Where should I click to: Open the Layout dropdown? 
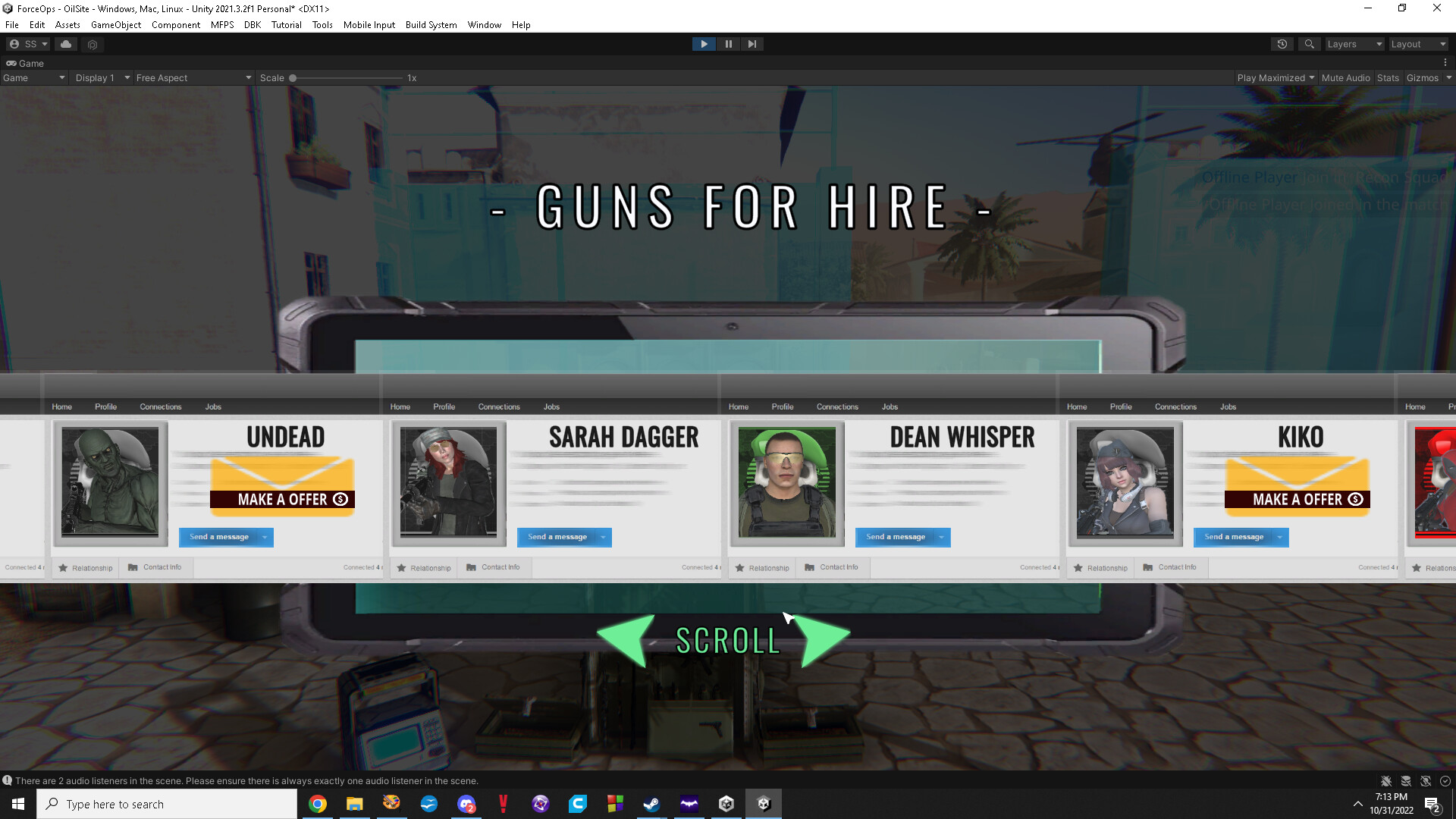coord(1417,43)
